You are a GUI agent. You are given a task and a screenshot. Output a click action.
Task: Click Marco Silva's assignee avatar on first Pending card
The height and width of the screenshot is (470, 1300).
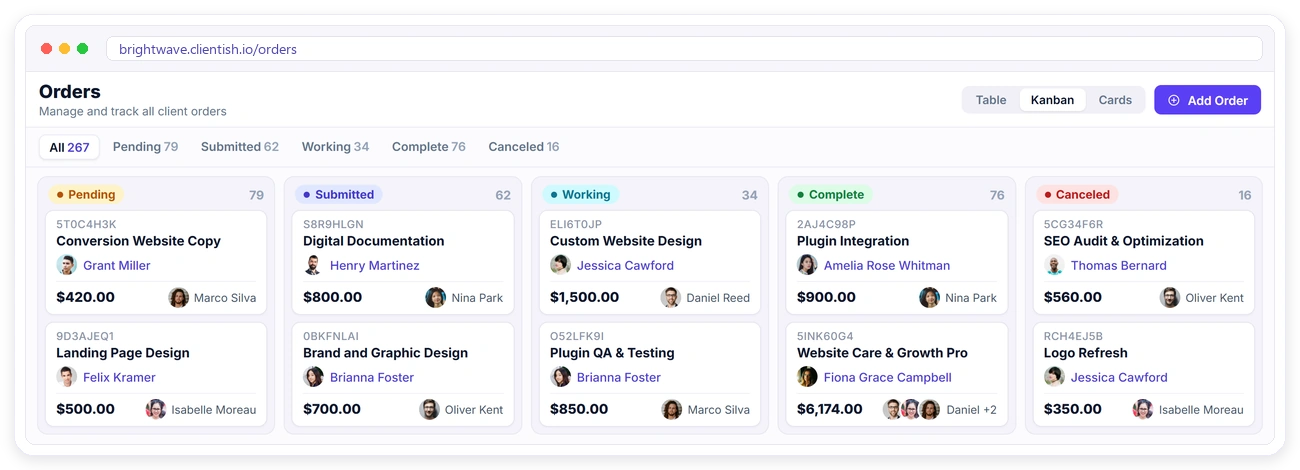tap(179, 297)
